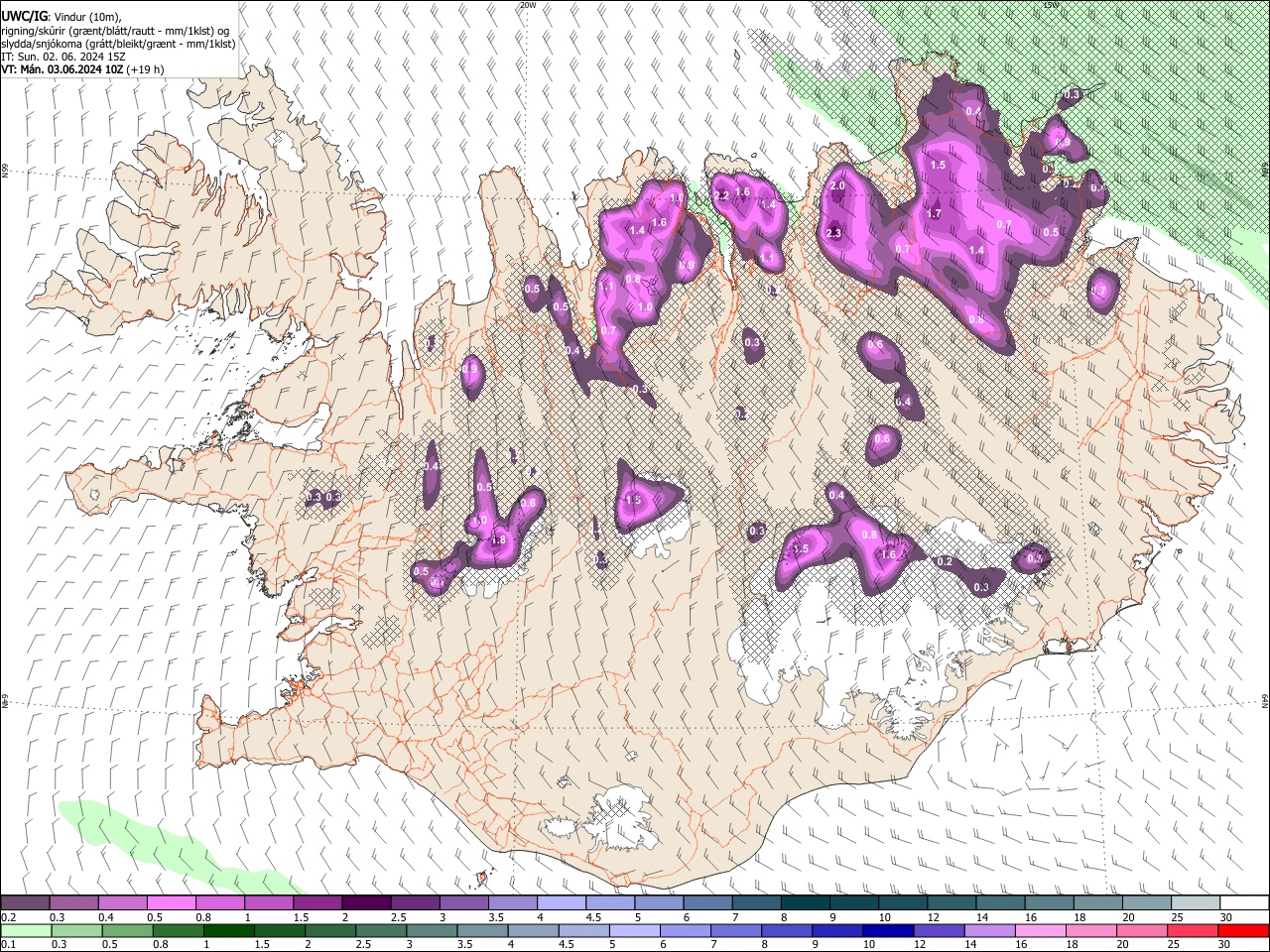
Task: Click the bright pink 0.5–0.8 swatch in the upper legend
Action: pos(171,903)
